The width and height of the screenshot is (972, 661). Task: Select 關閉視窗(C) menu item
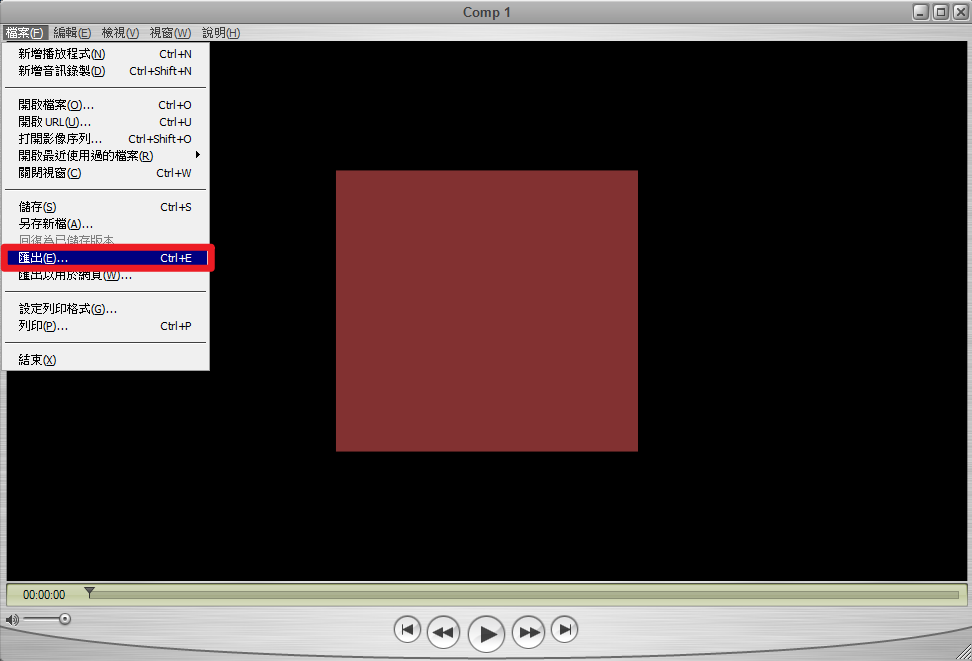point(105,173)
